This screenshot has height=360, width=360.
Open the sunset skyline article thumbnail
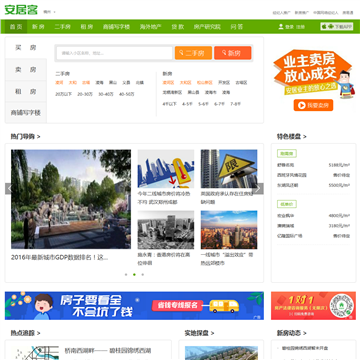coord(229,230)
